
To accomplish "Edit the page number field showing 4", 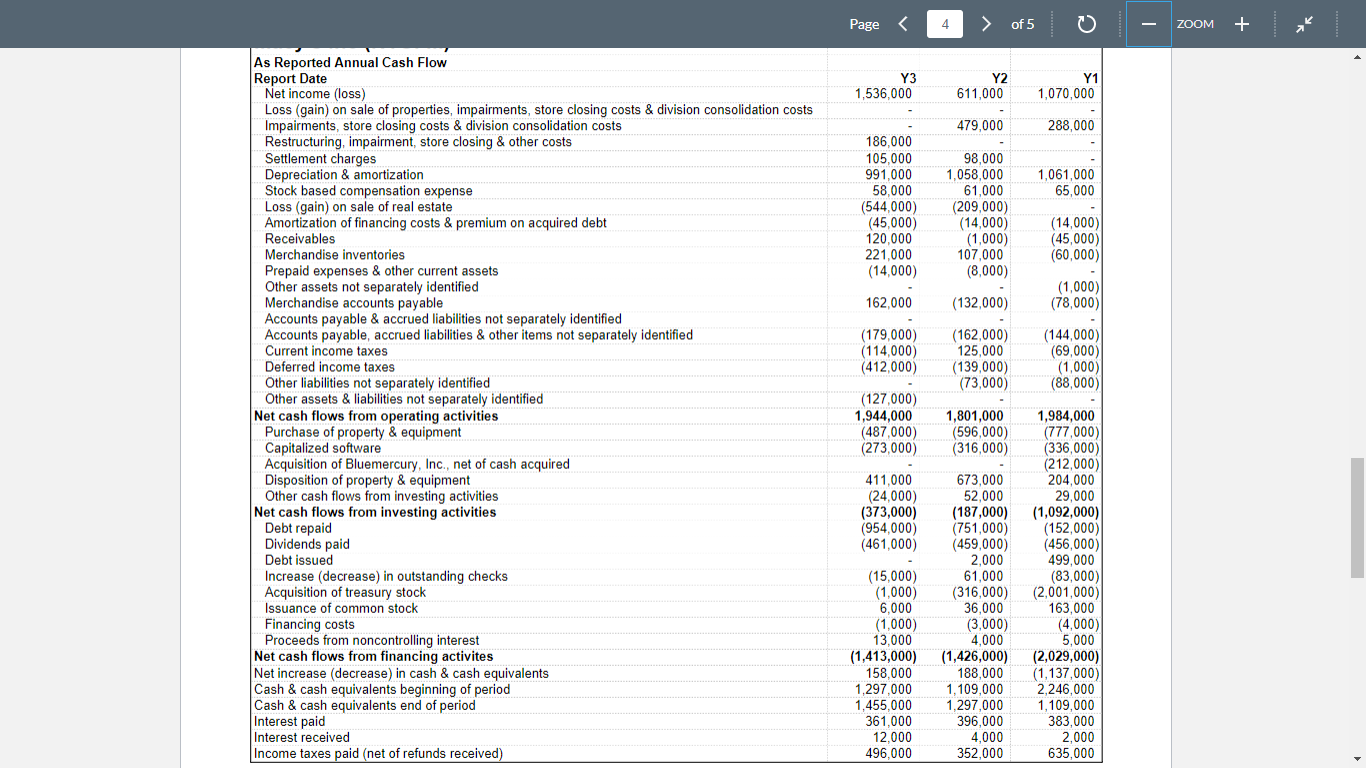I will pos(945,24).
